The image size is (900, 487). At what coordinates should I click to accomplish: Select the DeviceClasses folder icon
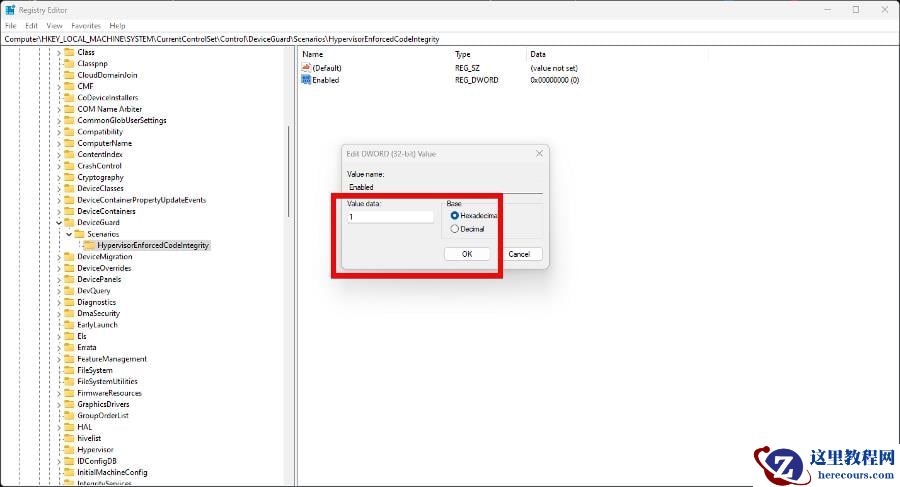[69, 188]
